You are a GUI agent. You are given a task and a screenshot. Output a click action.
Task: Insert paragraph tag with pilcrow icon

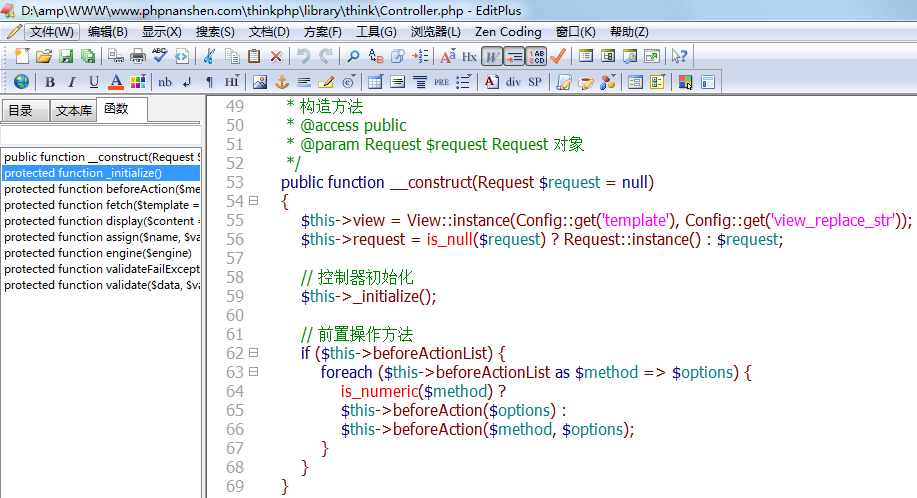click(x=209, y=82)
